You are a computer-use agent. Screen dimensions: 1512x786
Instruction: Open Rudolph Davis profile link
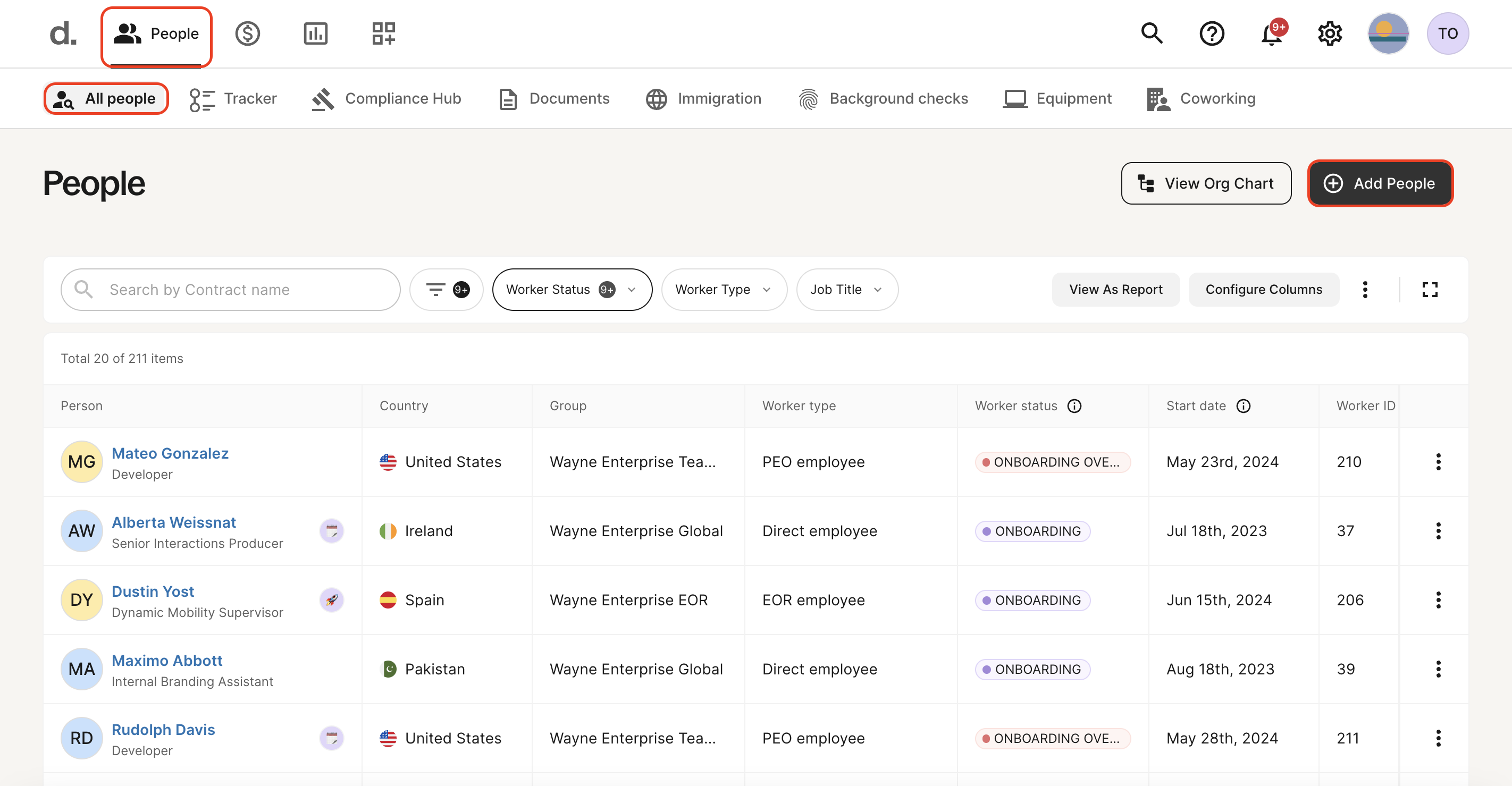coord(163,730)
